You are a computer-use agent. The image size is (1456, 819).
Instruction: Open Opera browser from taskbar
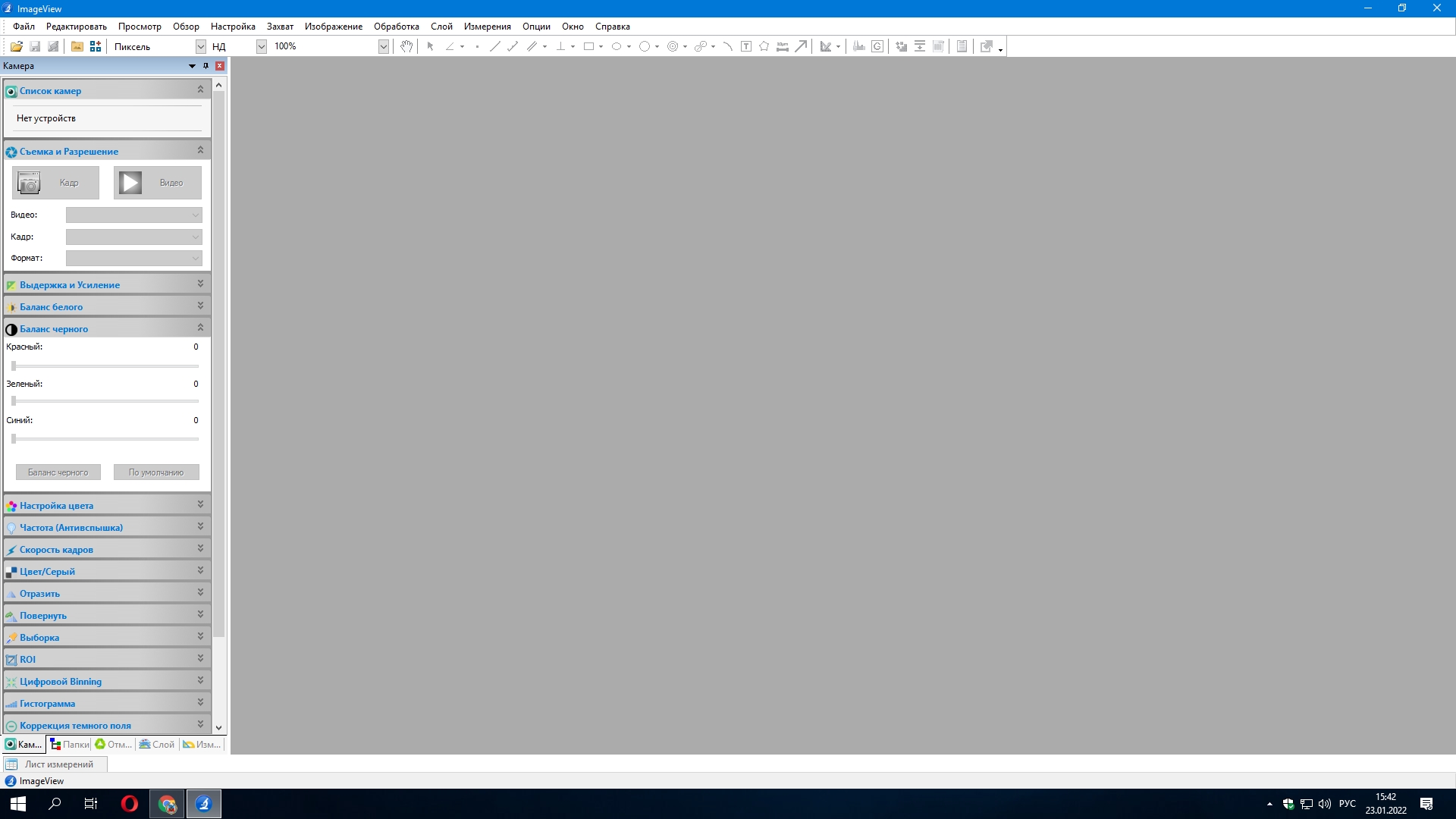(130, 804)
